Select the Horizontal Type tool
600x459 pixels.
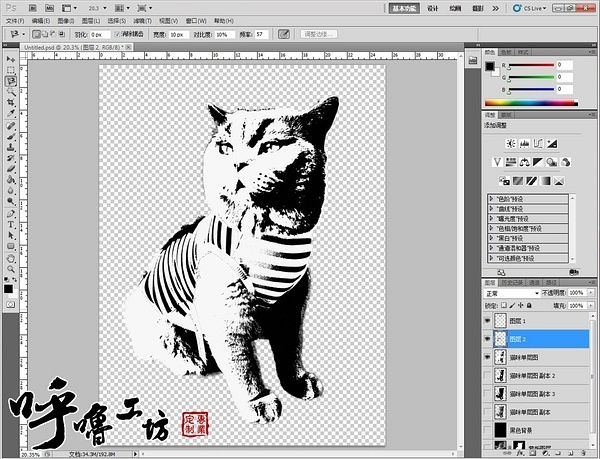tap(11, 225)
